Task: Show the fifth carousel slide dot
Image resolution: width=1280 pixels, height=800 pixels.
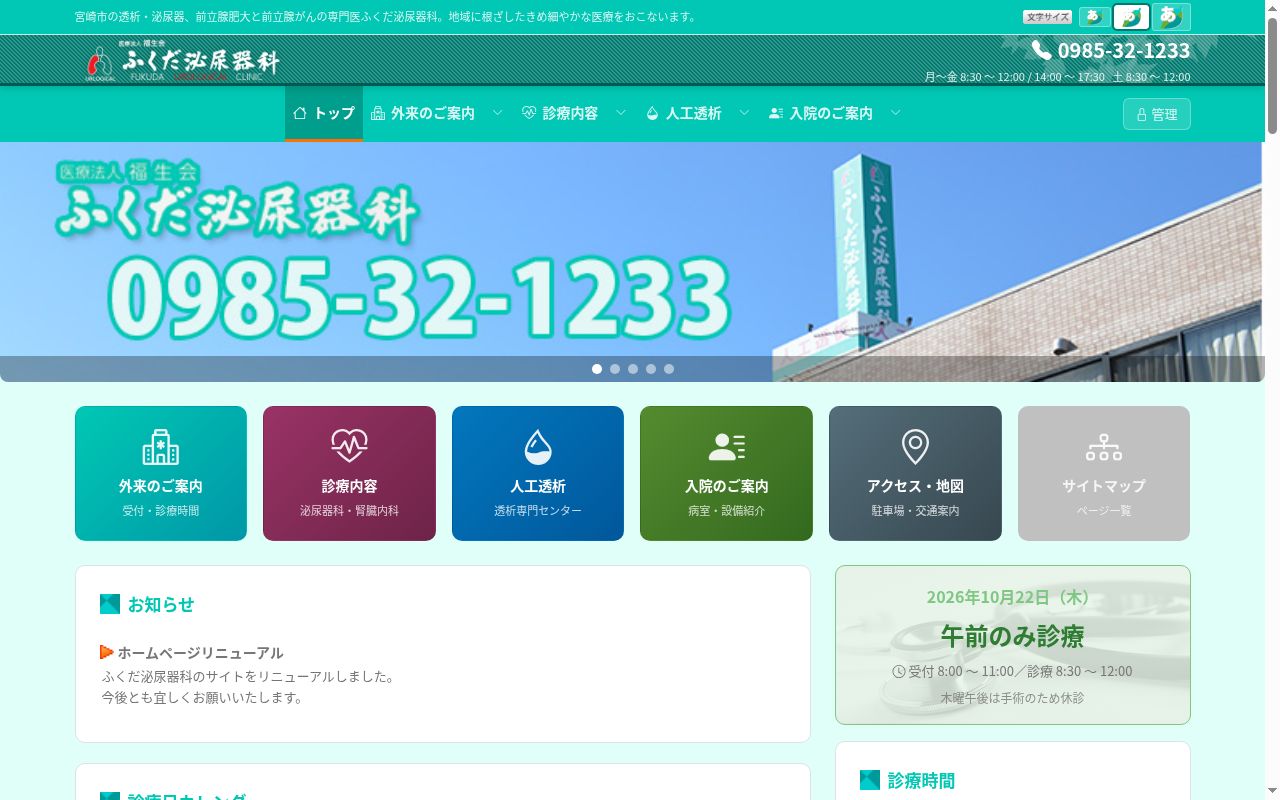Action: point(669,369)
